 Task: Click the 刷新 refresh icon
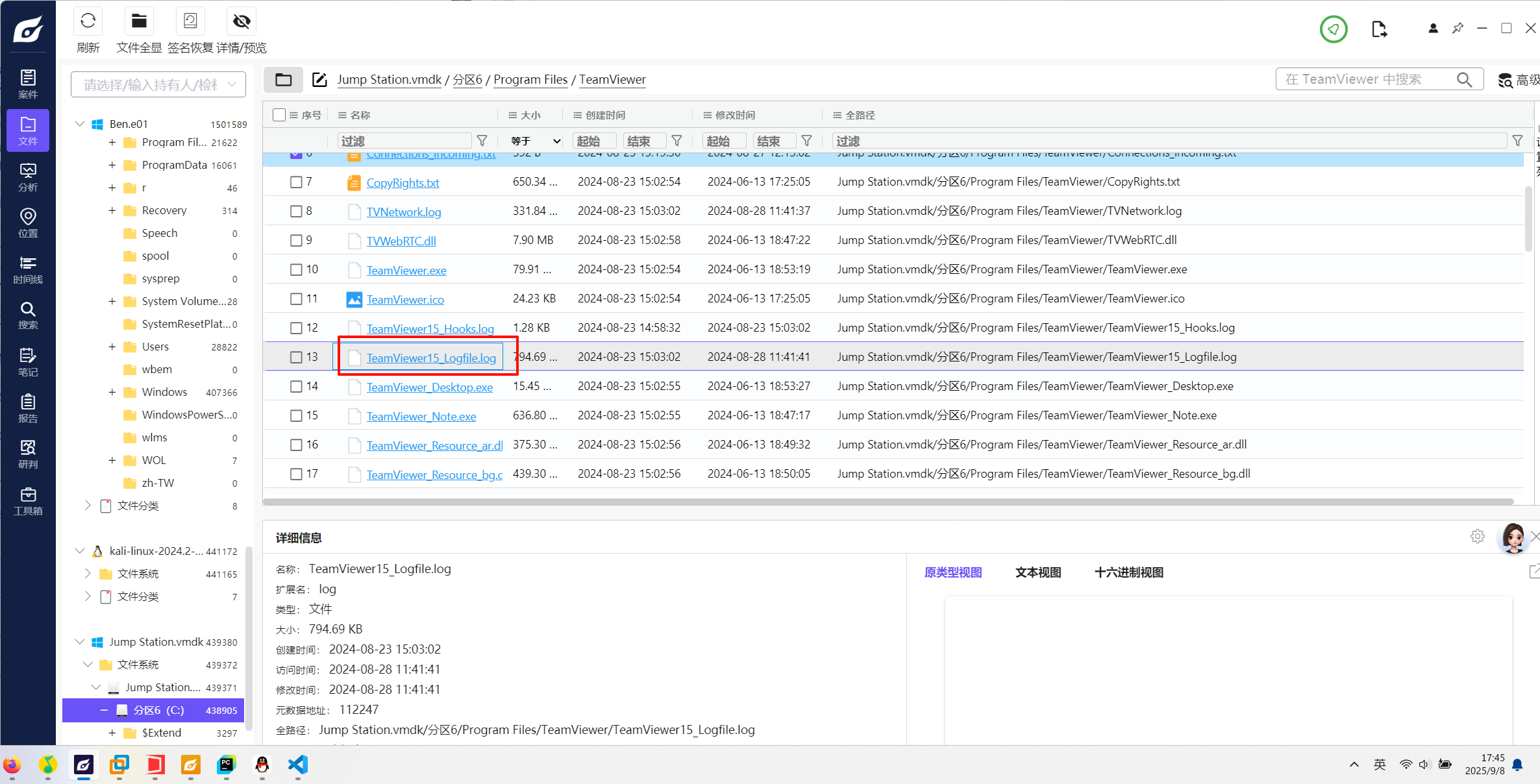[88, 21]
